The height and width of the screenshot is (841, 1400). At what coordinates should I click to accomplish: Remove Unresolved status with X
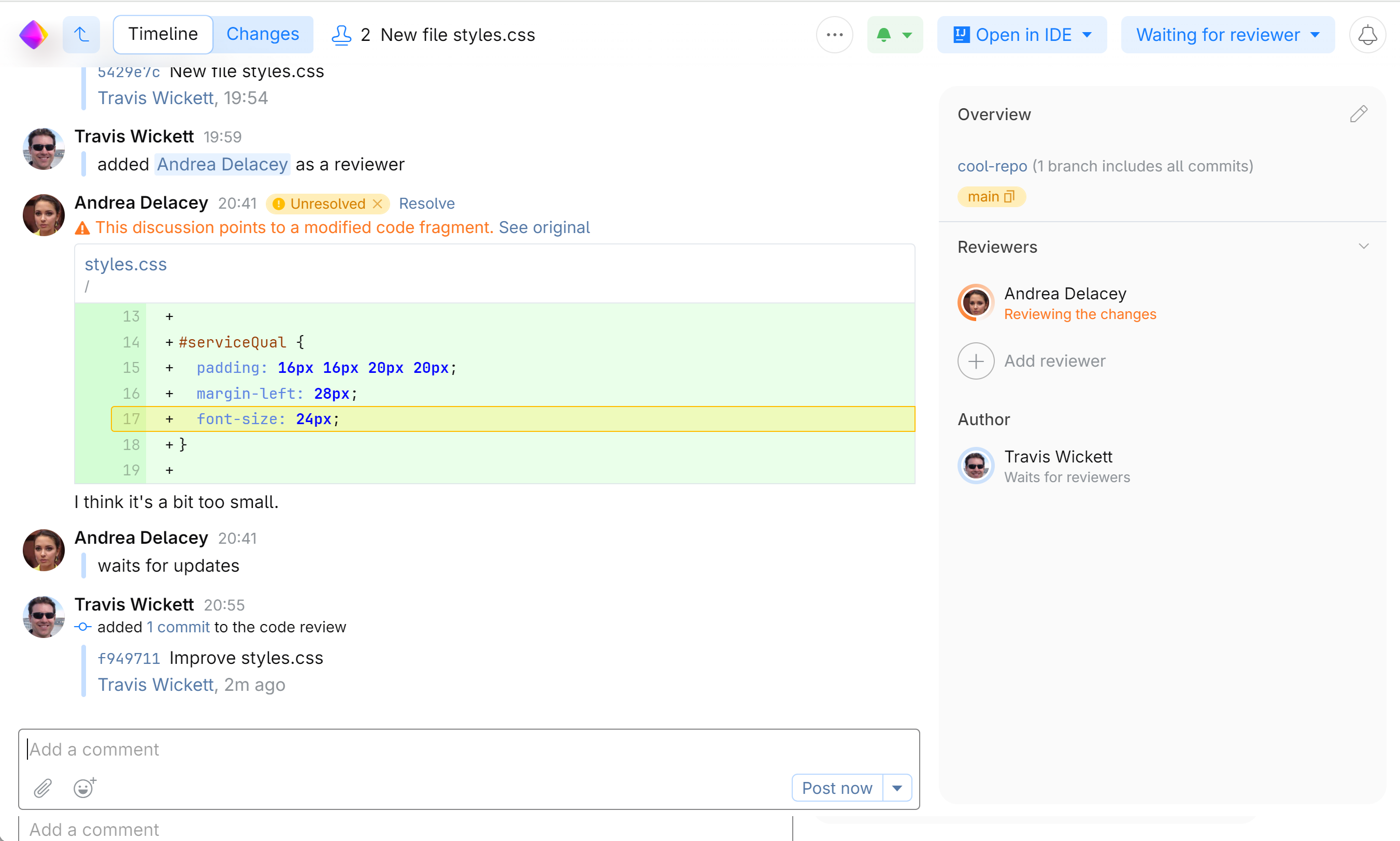[378, 204]
